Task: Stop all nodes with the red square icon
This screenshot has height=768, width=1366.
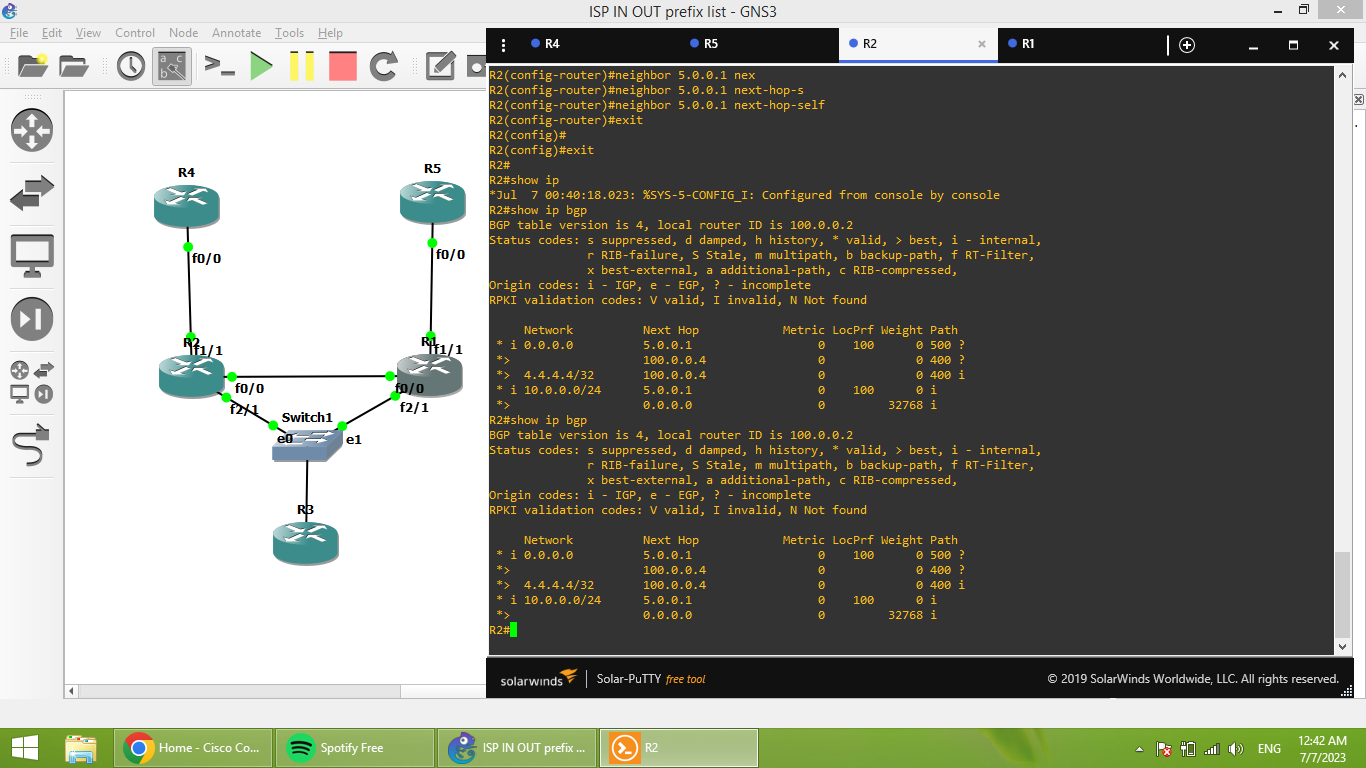Action: (x=342, y=67)
